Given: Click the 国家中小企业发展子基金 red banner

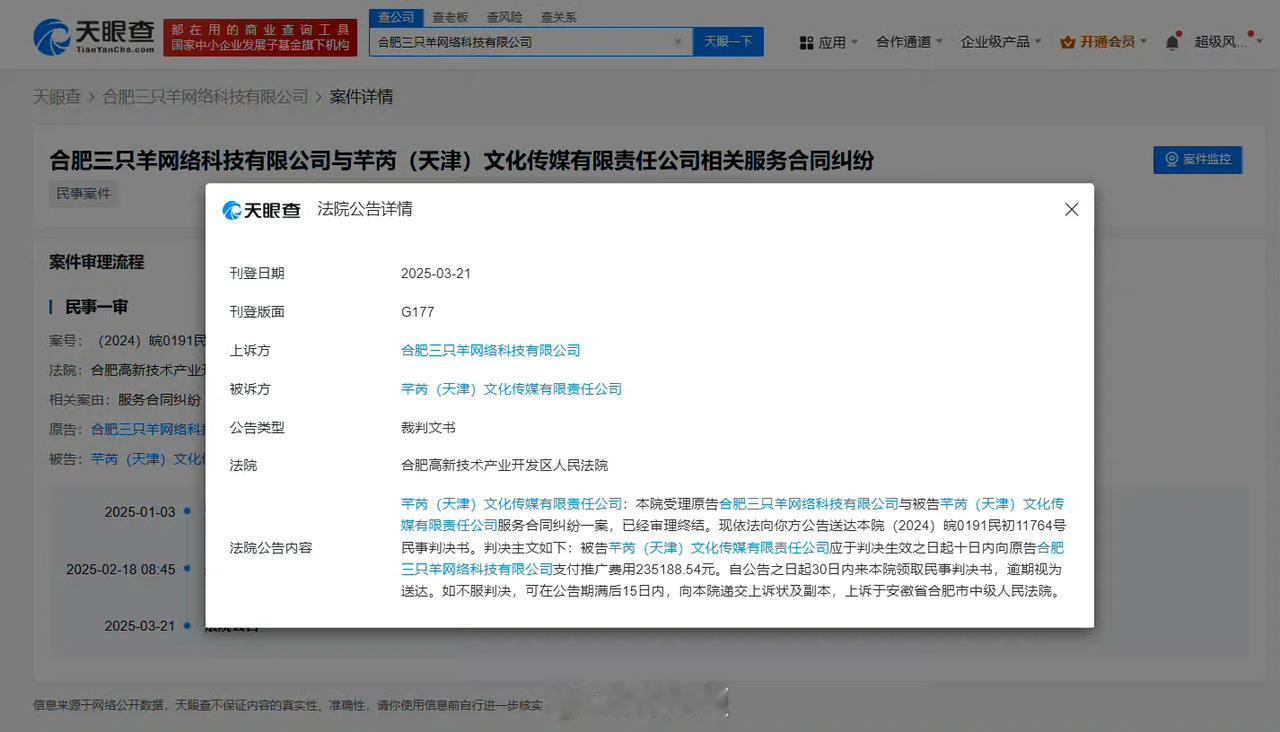Looking at the screenshot, I should click(260, 37).
